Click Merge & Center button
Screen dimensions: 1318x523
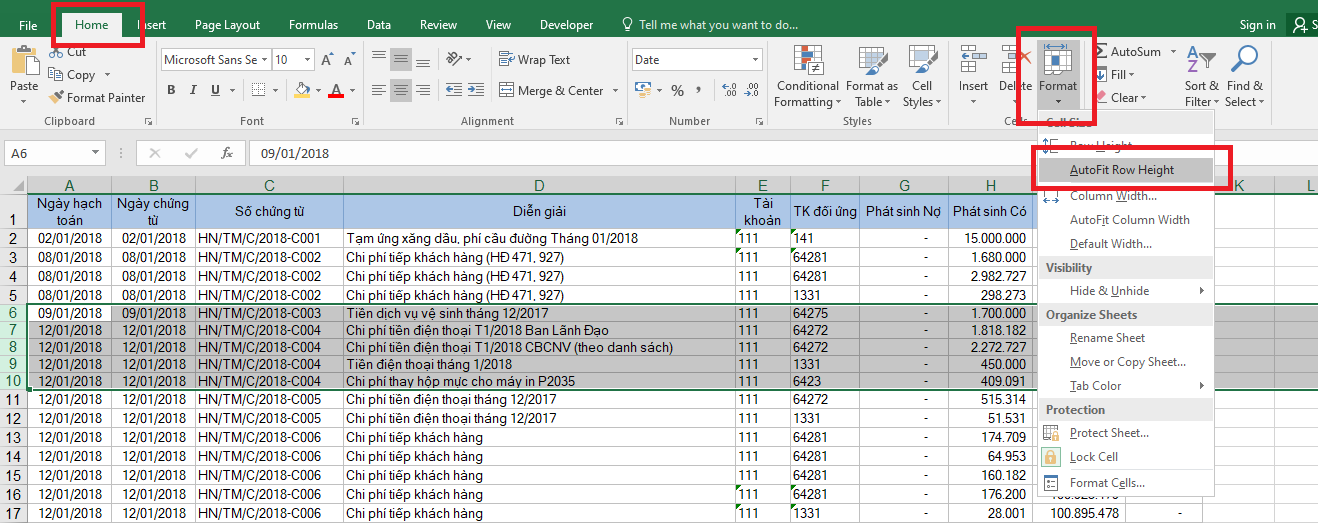click(x=550, y=91)
